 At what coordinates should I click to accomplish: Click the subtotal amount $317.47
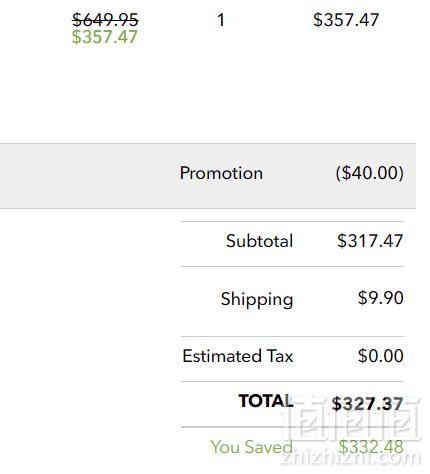tap(370, 241)
